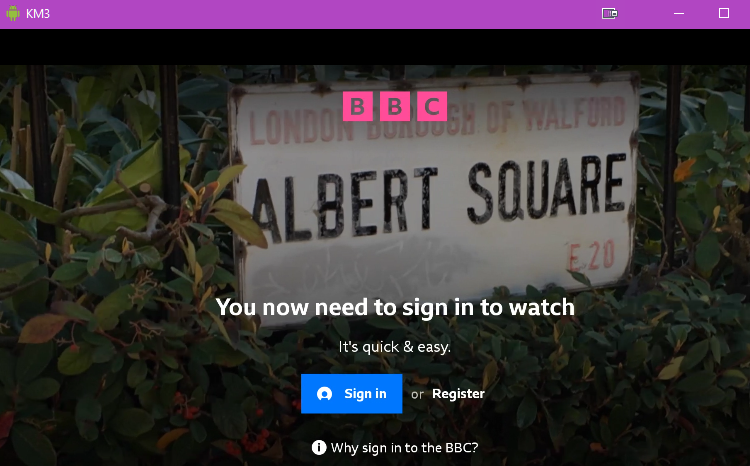The width and height of the screenshot is (750, 466).
Task: Click the KM3 window title text
Action: click(38, 14)
